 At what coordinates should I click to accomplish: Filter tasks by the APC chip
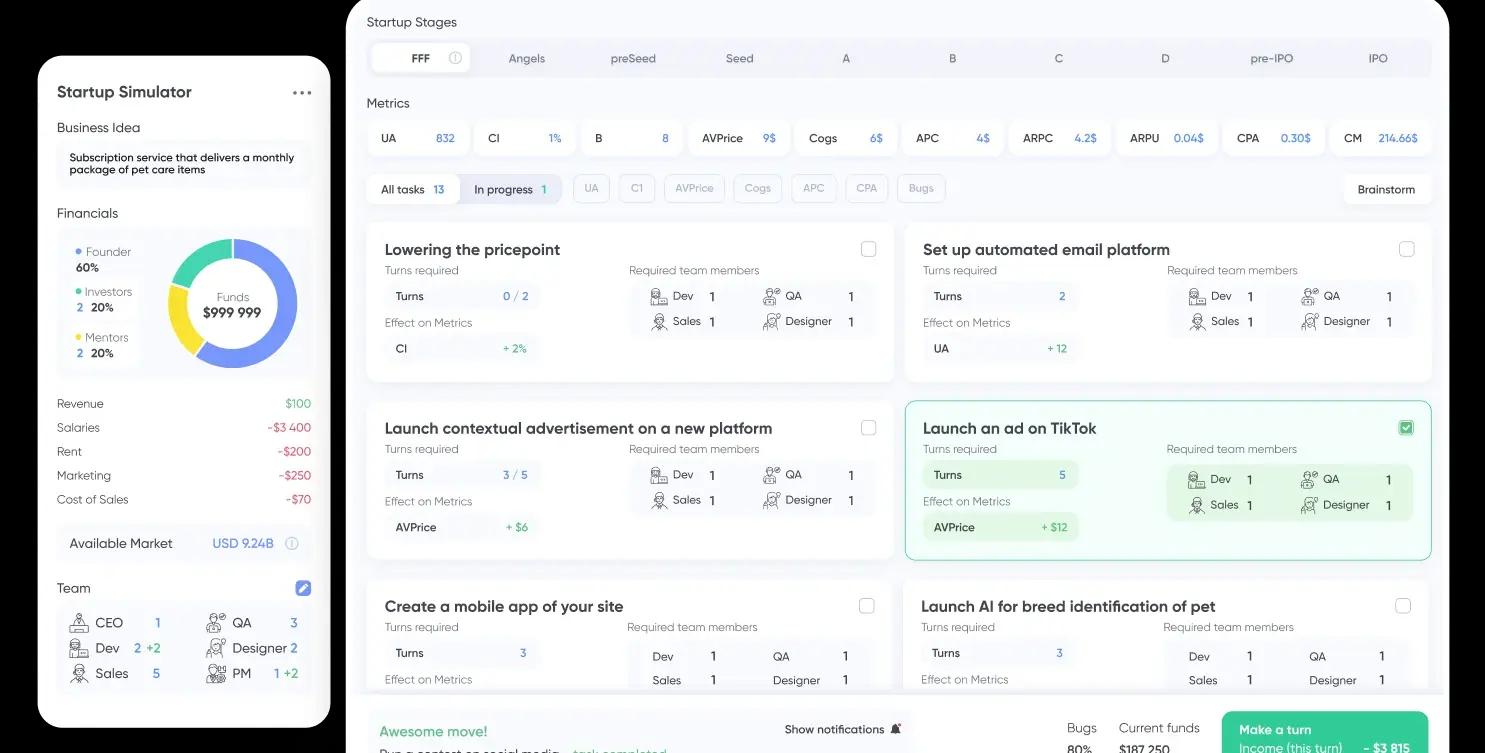click(x=814, y=188)
